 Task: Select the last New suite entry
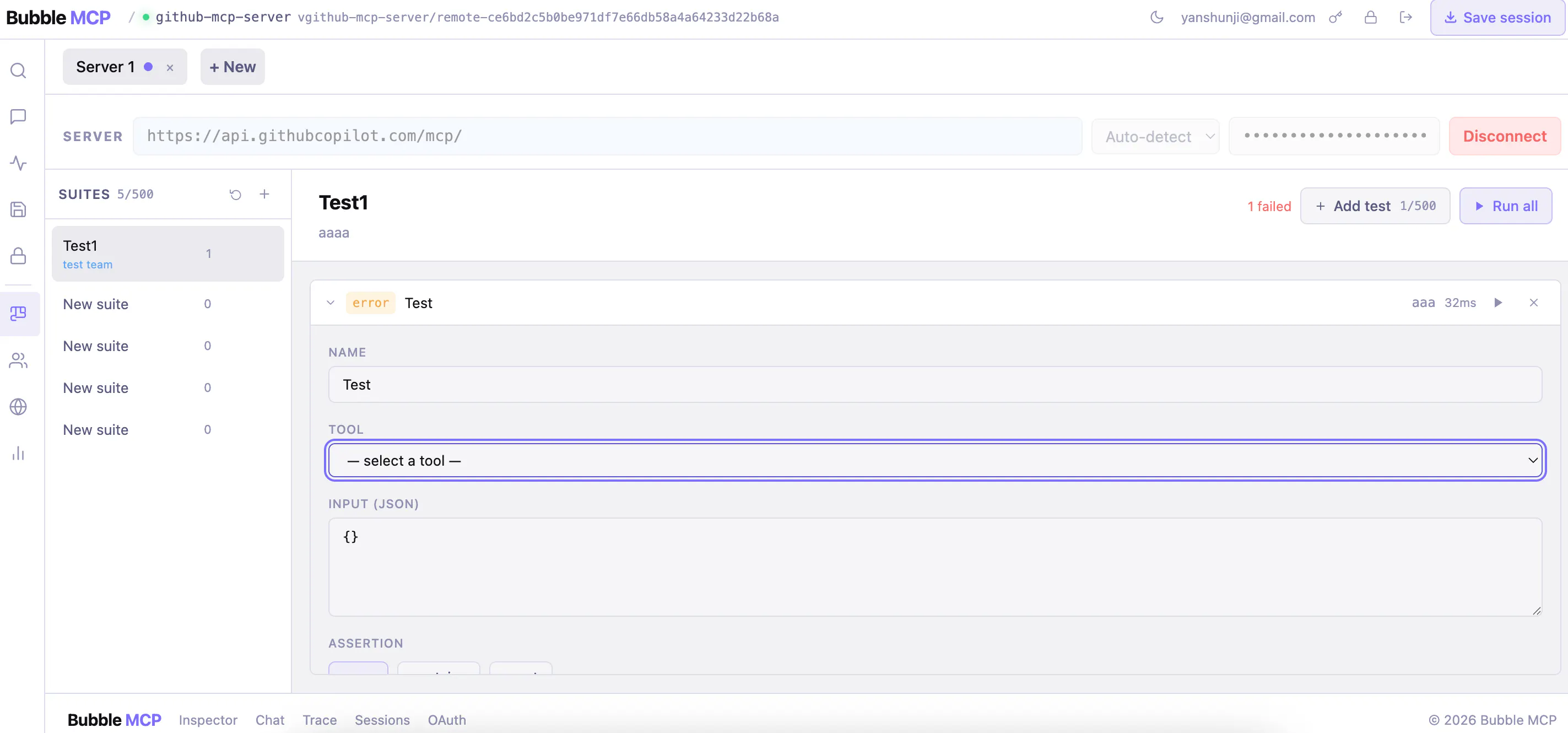click(168, 430)
